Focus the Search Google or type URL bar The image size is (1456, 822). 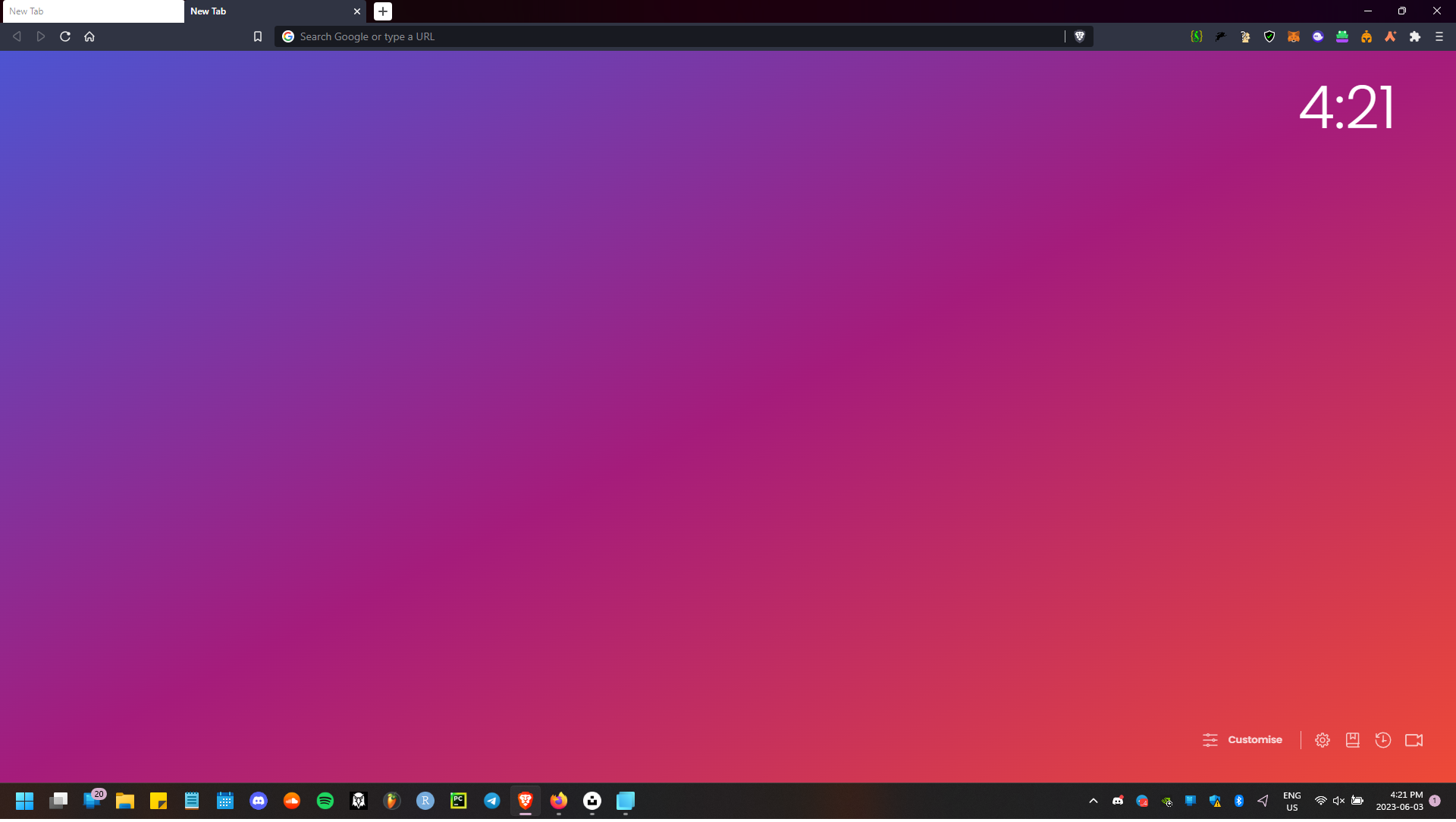pos(667,36)
